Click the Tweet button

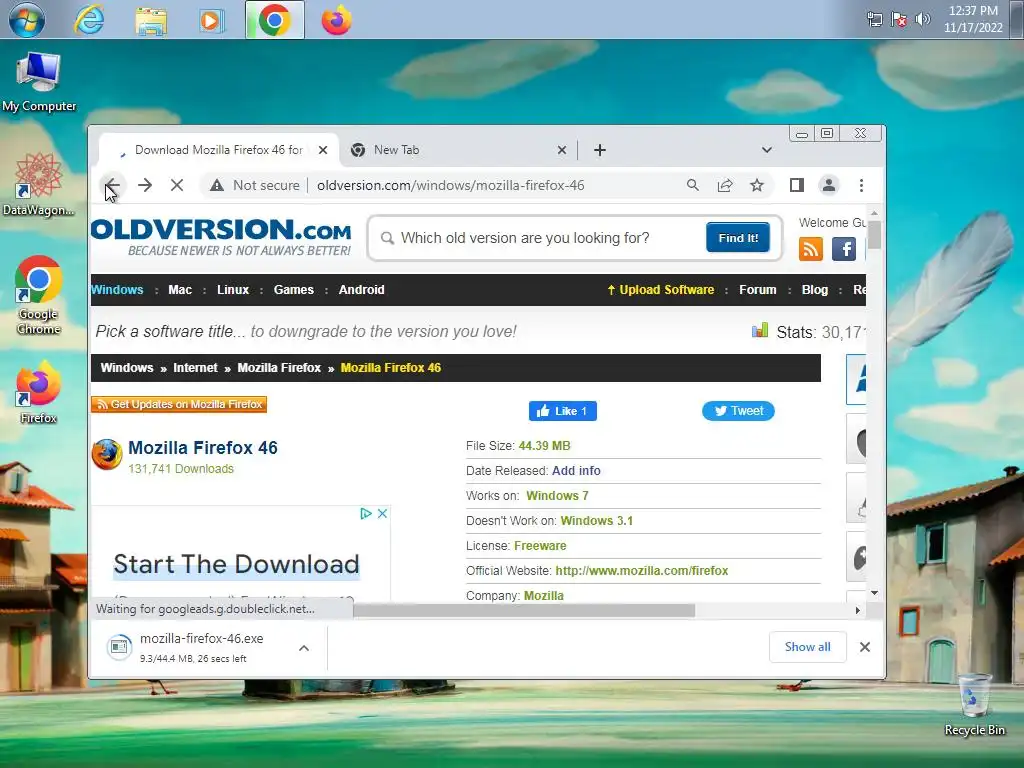point(738,411)
